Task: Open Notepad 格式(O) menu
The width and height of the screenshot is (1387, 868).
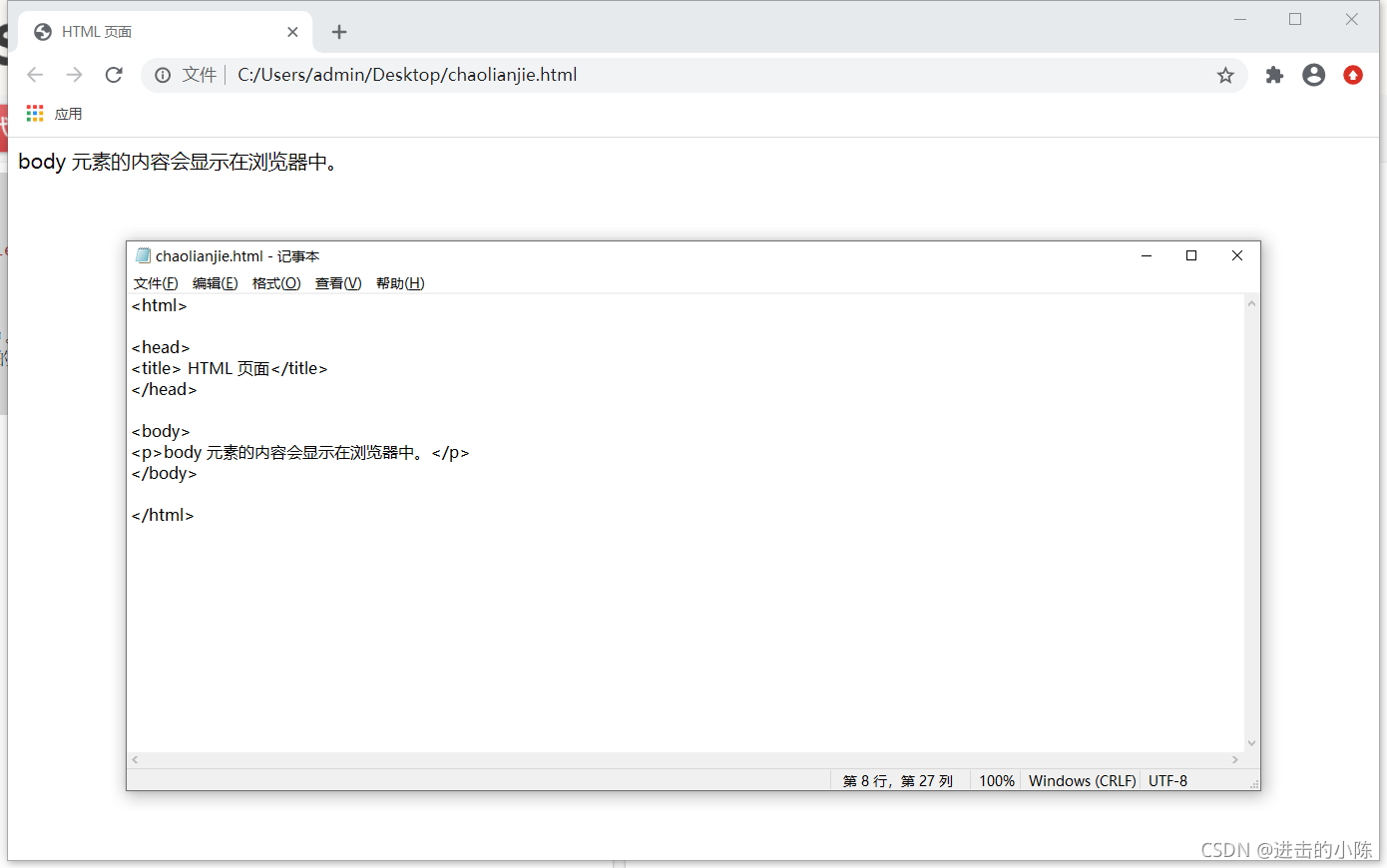Action: pyautogui.click(x=276, y=283)
